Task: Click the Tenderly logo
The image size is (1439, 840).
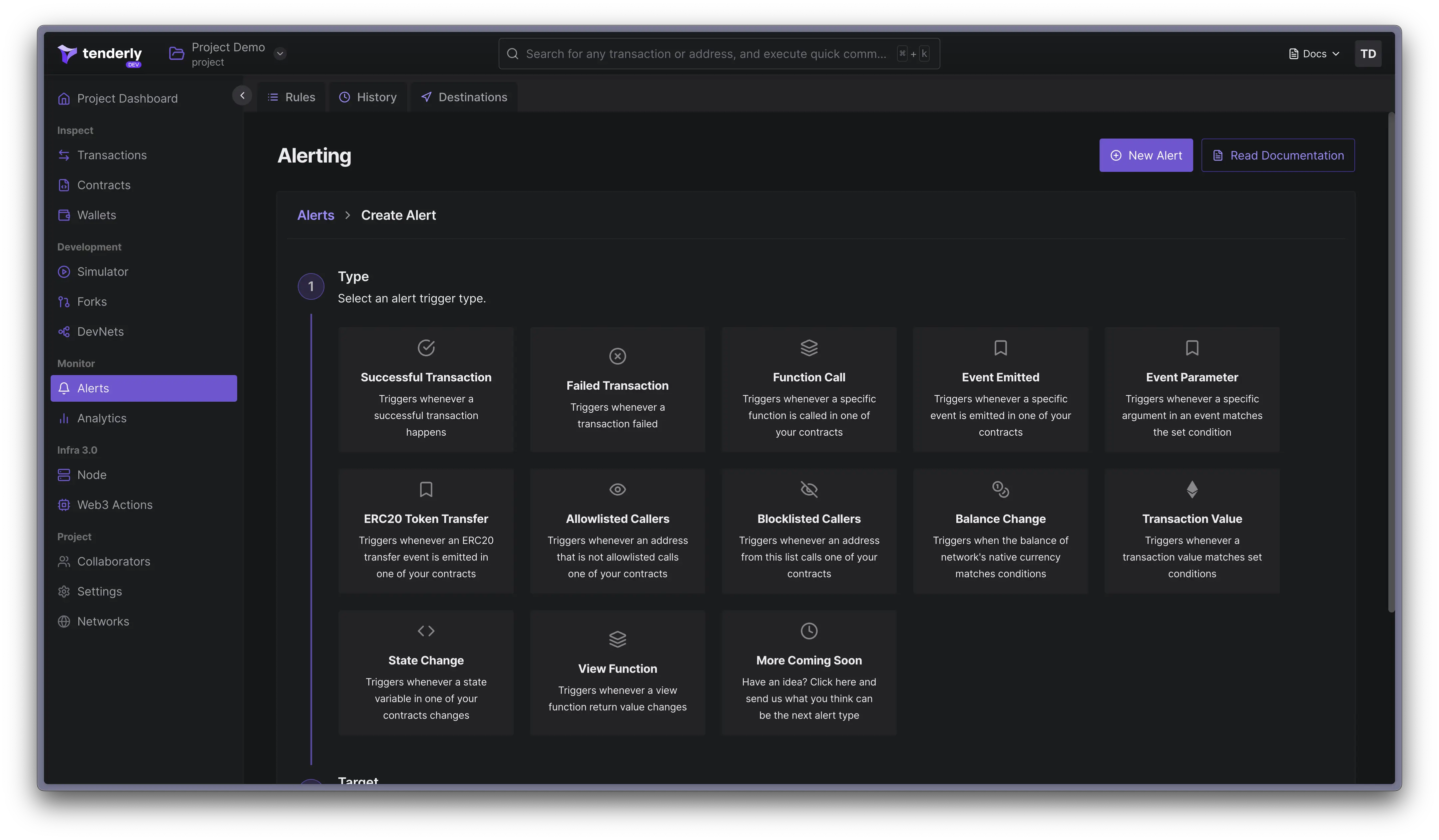Action: click(x=100, y=55)
